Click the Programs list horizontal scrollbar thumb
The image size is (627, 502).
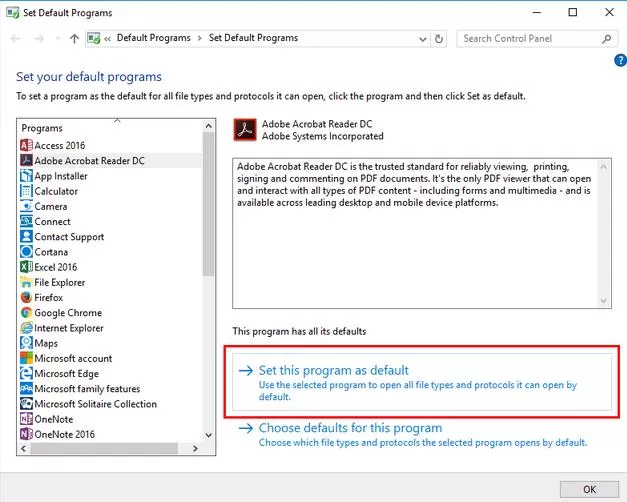pos(104,448)
